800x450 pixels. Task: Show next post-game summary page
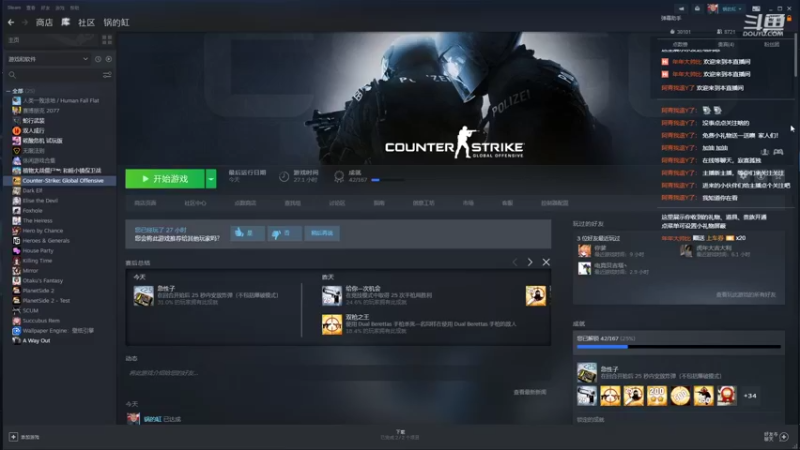[x=530, y=262]
